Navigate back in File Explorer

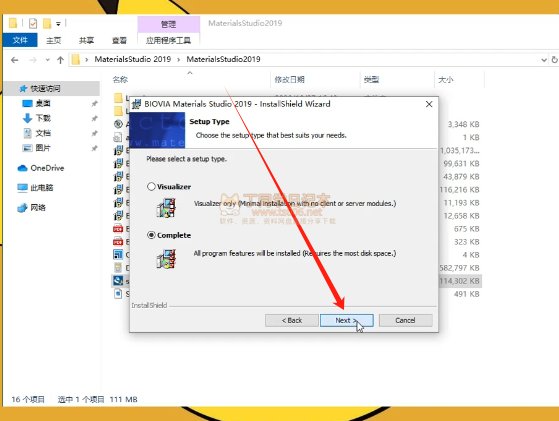[15, 60]
